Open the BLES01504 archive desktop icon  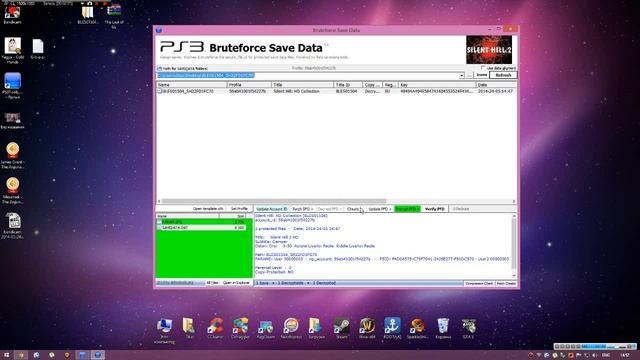tap(88, 15)
